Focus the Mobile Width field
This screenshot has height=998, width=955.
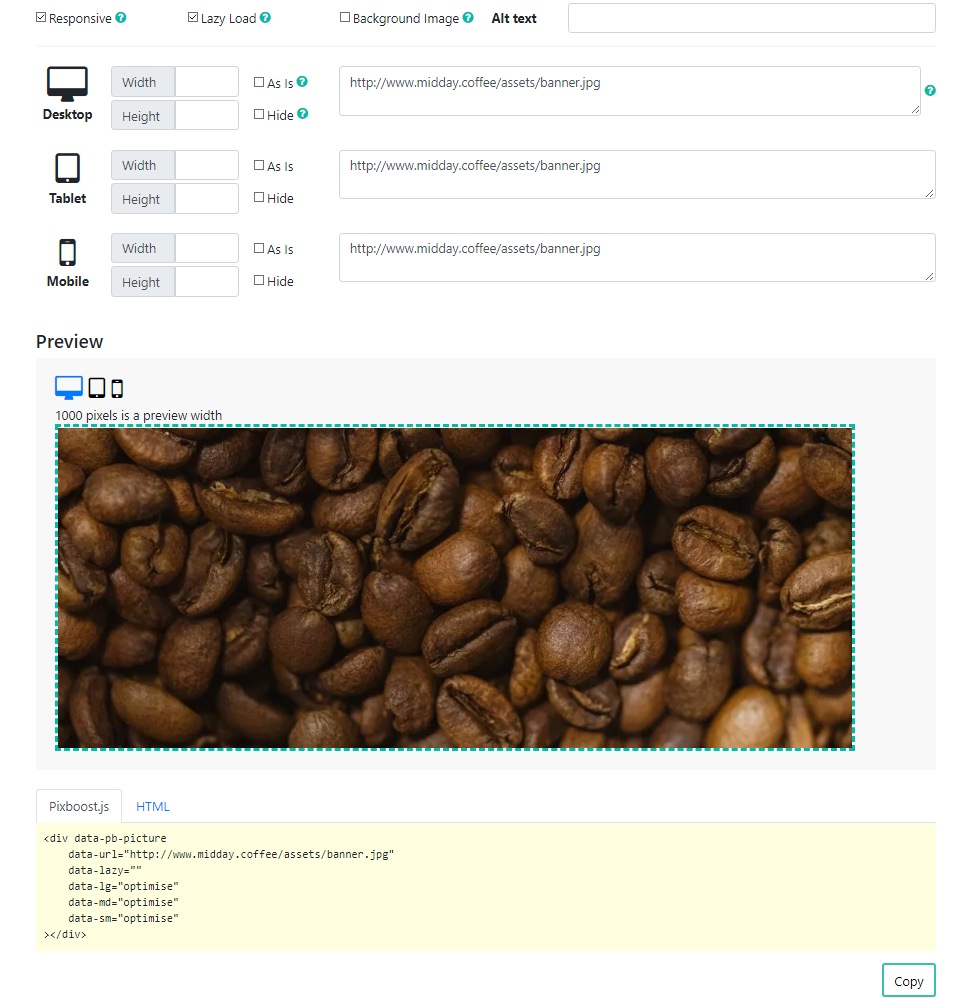(x=206, y=248)
